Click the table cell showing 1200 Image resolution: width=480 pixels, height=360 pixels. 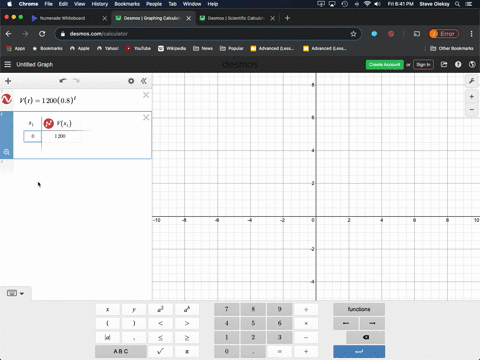click(x=60, y=136)
